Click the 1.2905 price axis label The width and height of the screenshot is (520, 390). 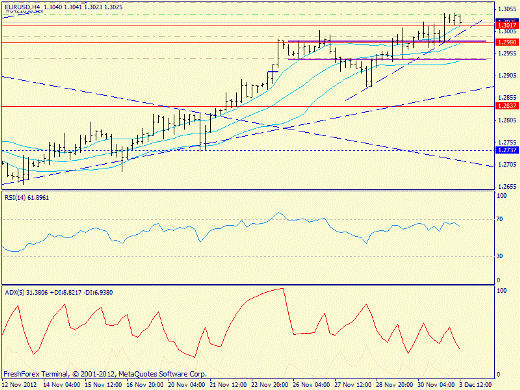point(507,76)
